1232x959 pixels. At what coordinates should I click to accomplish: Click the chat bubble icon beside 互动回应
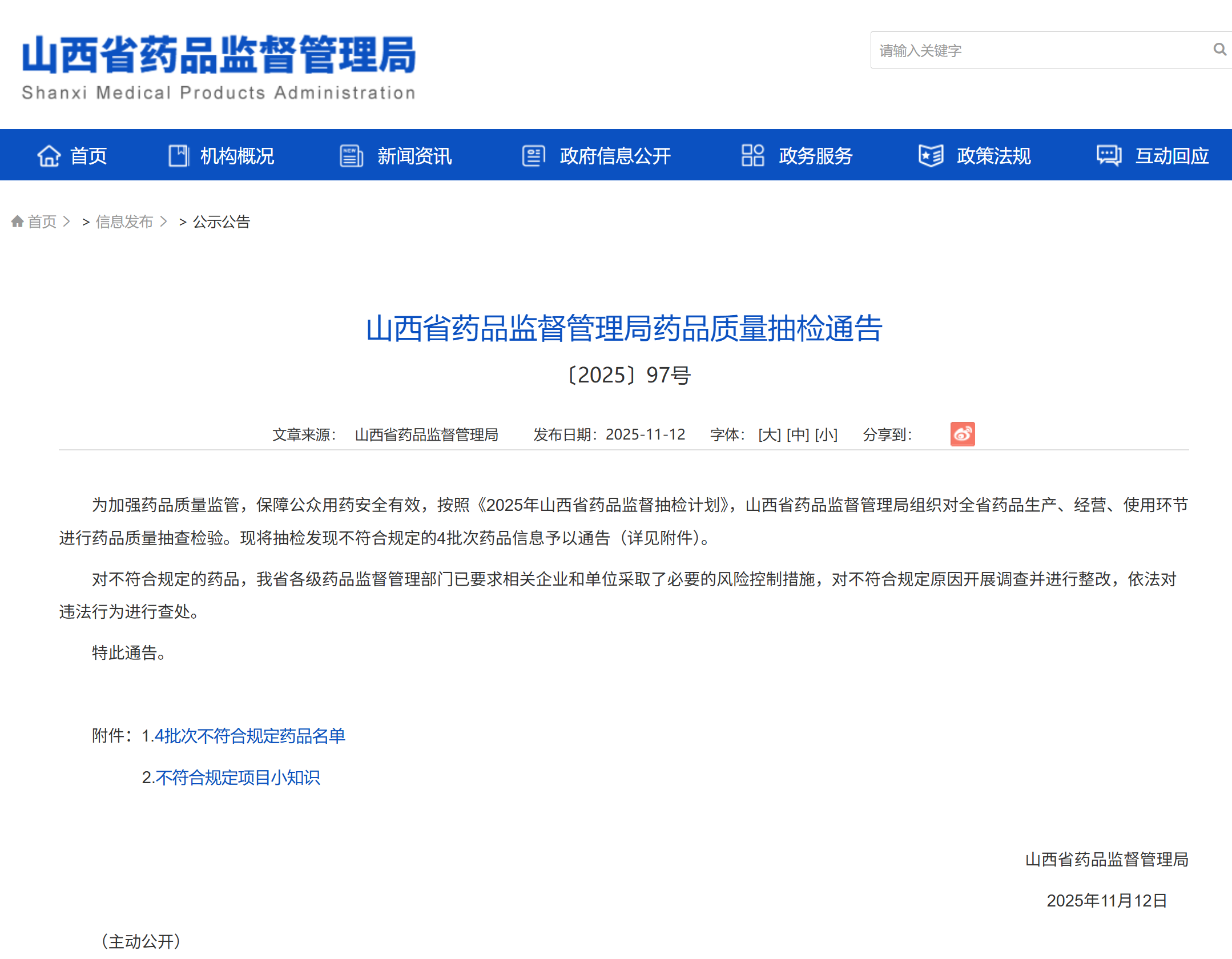1109,156
